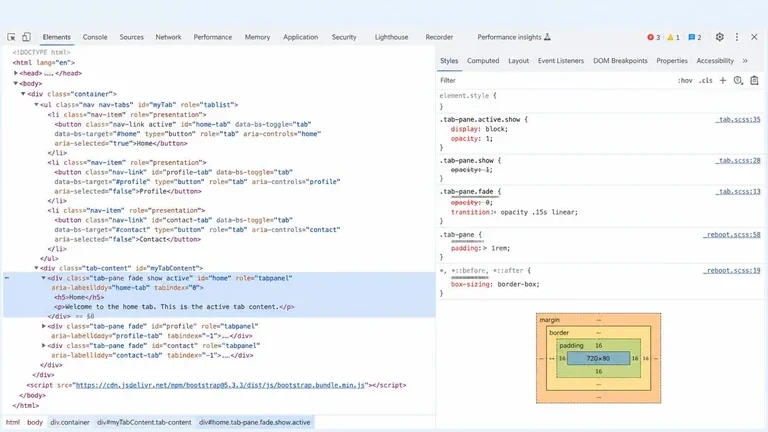Open the _tab.scss:35 source link
Viewport: 768px width, 432px height.
[x=738, y=120]
